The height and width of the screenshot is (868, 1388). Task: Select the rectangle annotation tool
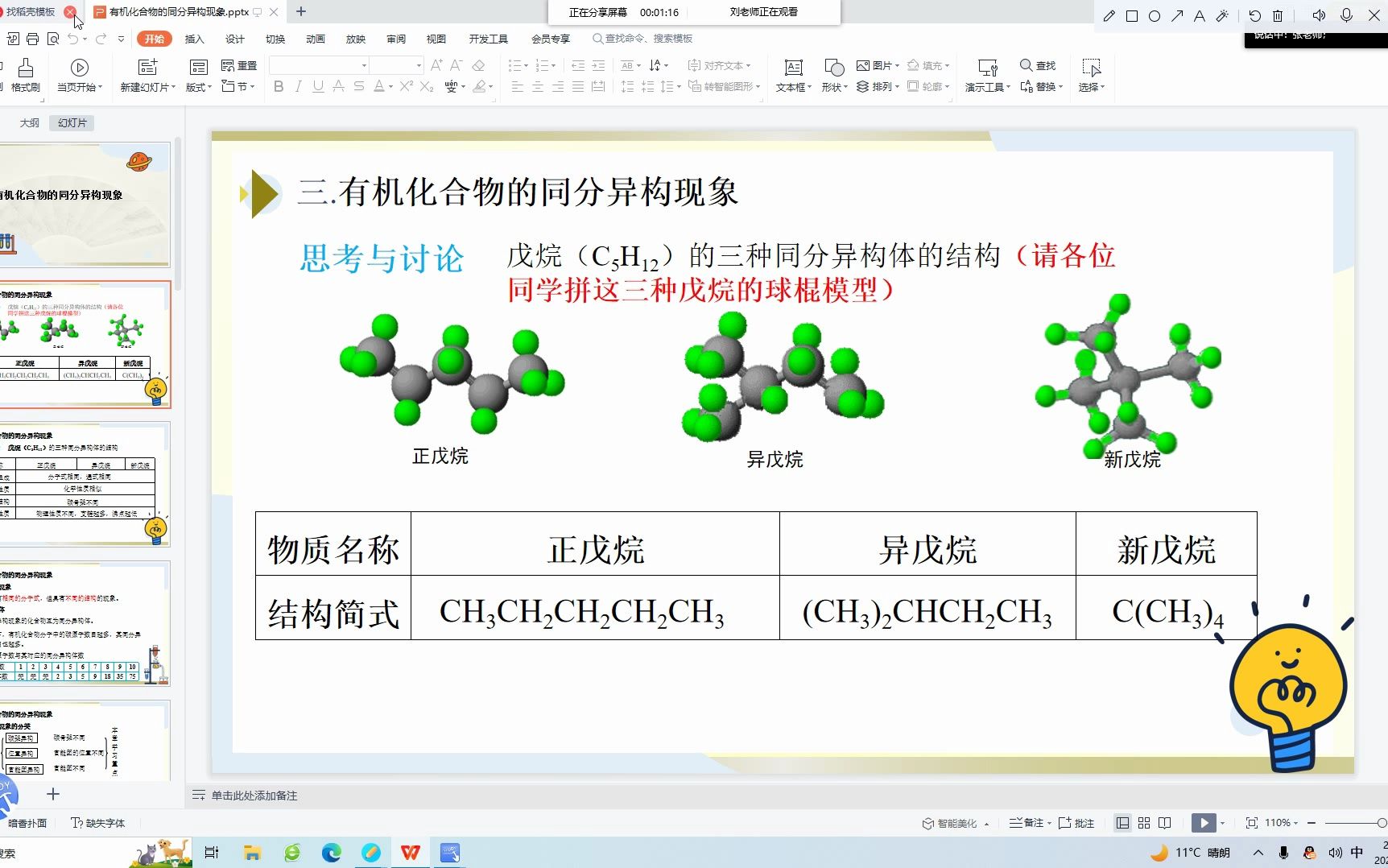(x=1131, y=16)
